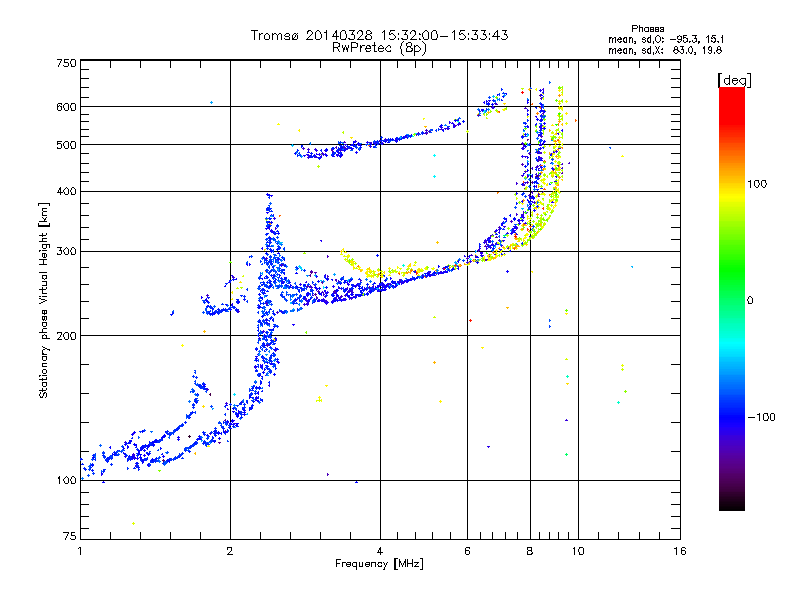Click the x-axis tick label '6'
The width and height of the screenshot is (800, 600).
(467, 551)
